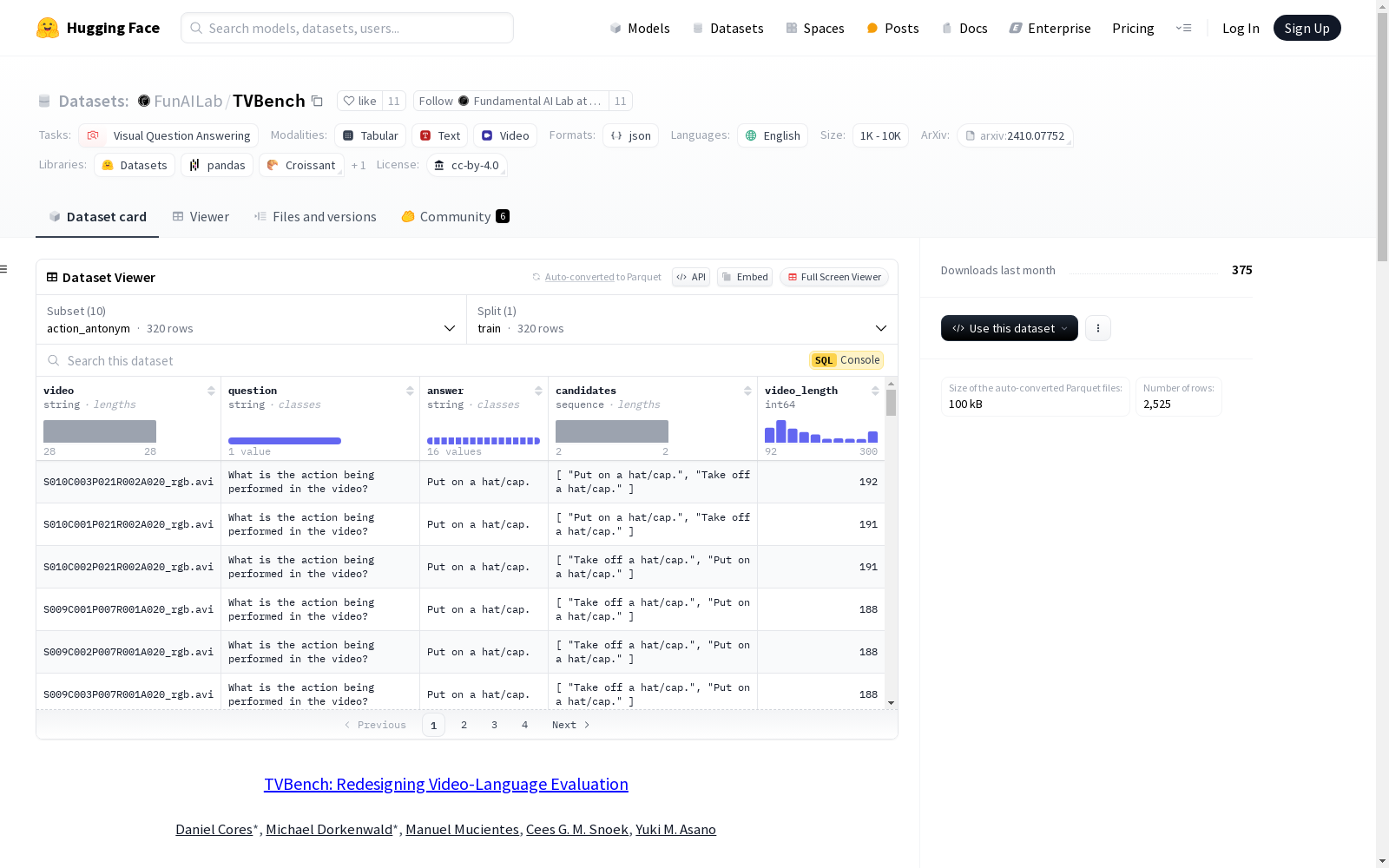Click the video_length histogram distribution

click(821, 431)
